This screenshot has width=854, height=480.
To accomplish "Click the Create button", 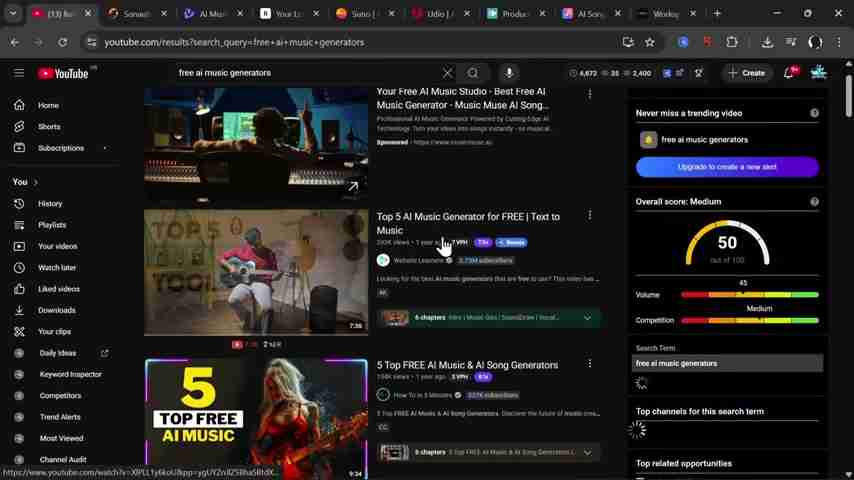I will tap(746, 73).
